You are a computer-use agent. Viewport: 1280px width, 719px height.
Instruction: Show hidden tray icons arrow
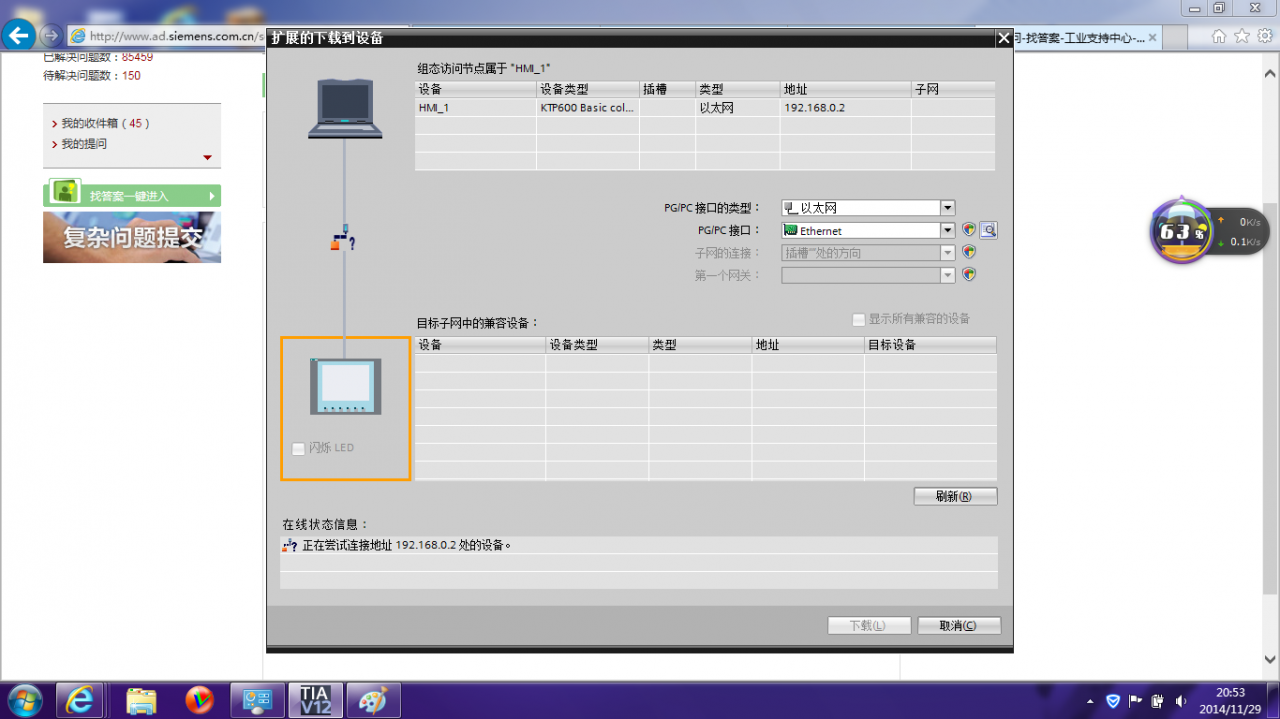[1090, 701]
